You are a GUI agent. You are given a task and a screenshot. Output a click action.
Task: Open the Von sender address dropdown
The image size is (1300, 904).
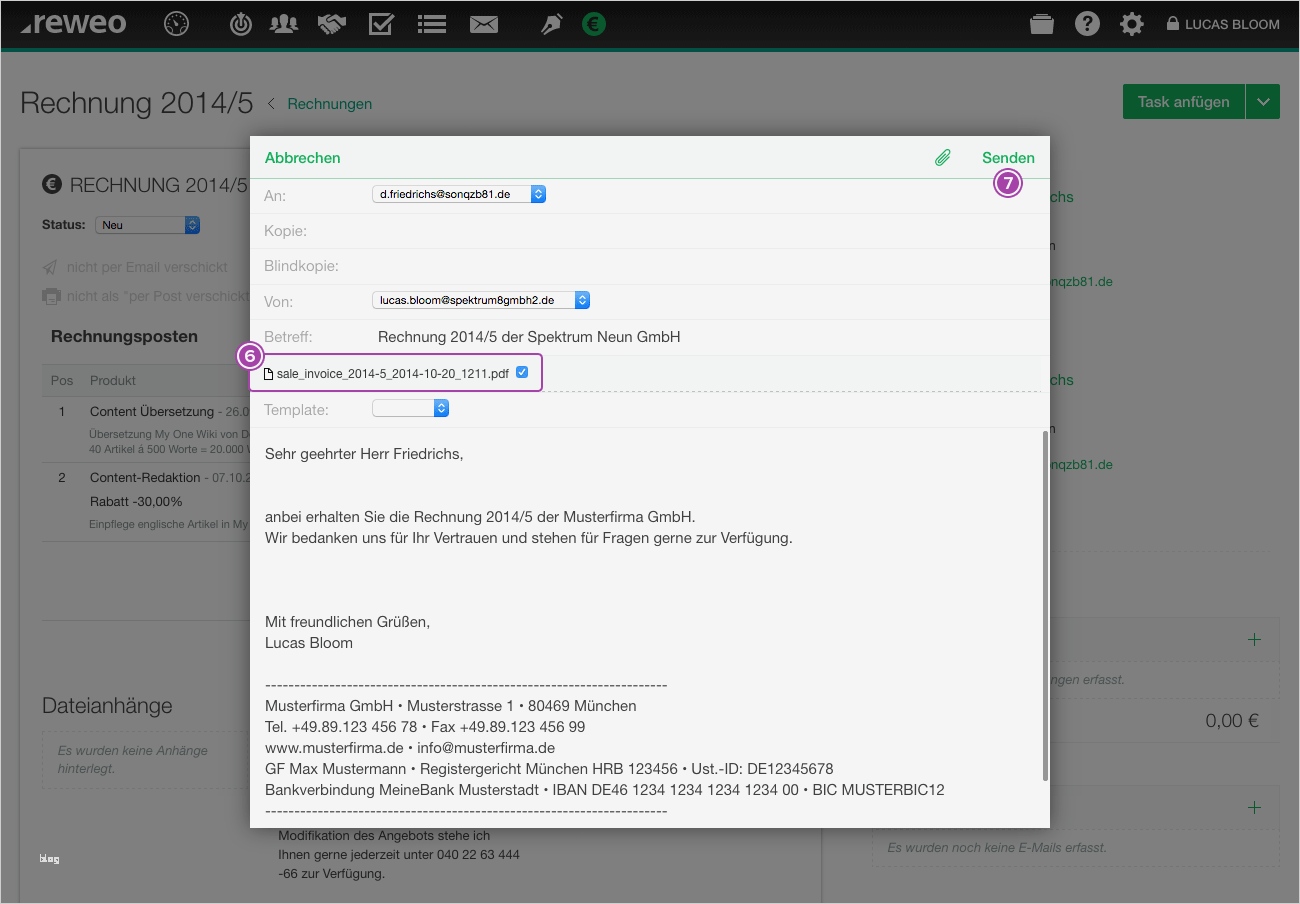click(583, 299)
